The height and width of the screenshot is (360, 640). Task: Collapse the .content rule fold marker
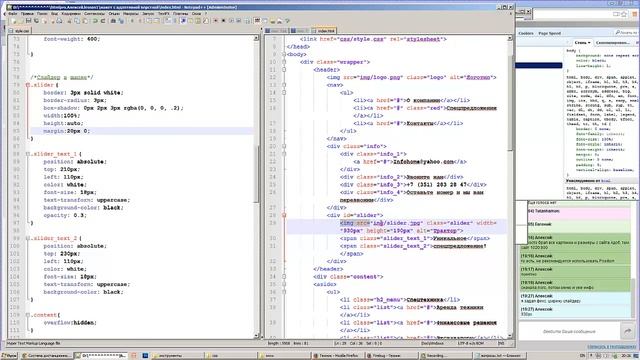click(x=28, y=315)
